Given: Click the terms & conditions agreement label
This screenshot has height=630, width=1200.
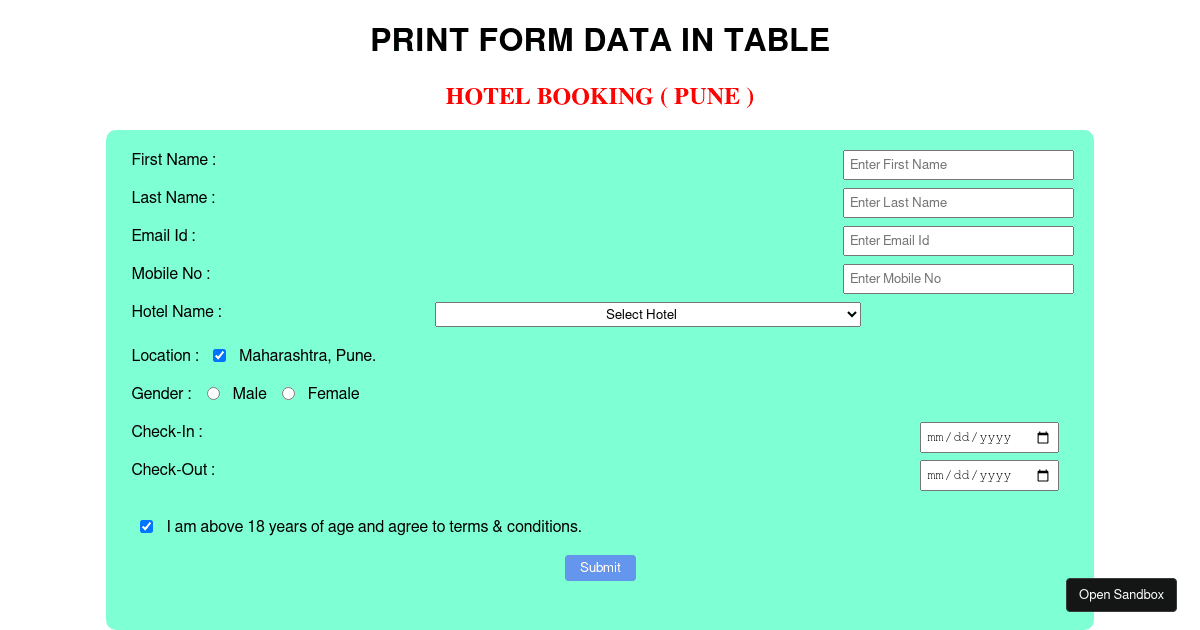Looking at the screenshot, I should [x=374, y=526].
